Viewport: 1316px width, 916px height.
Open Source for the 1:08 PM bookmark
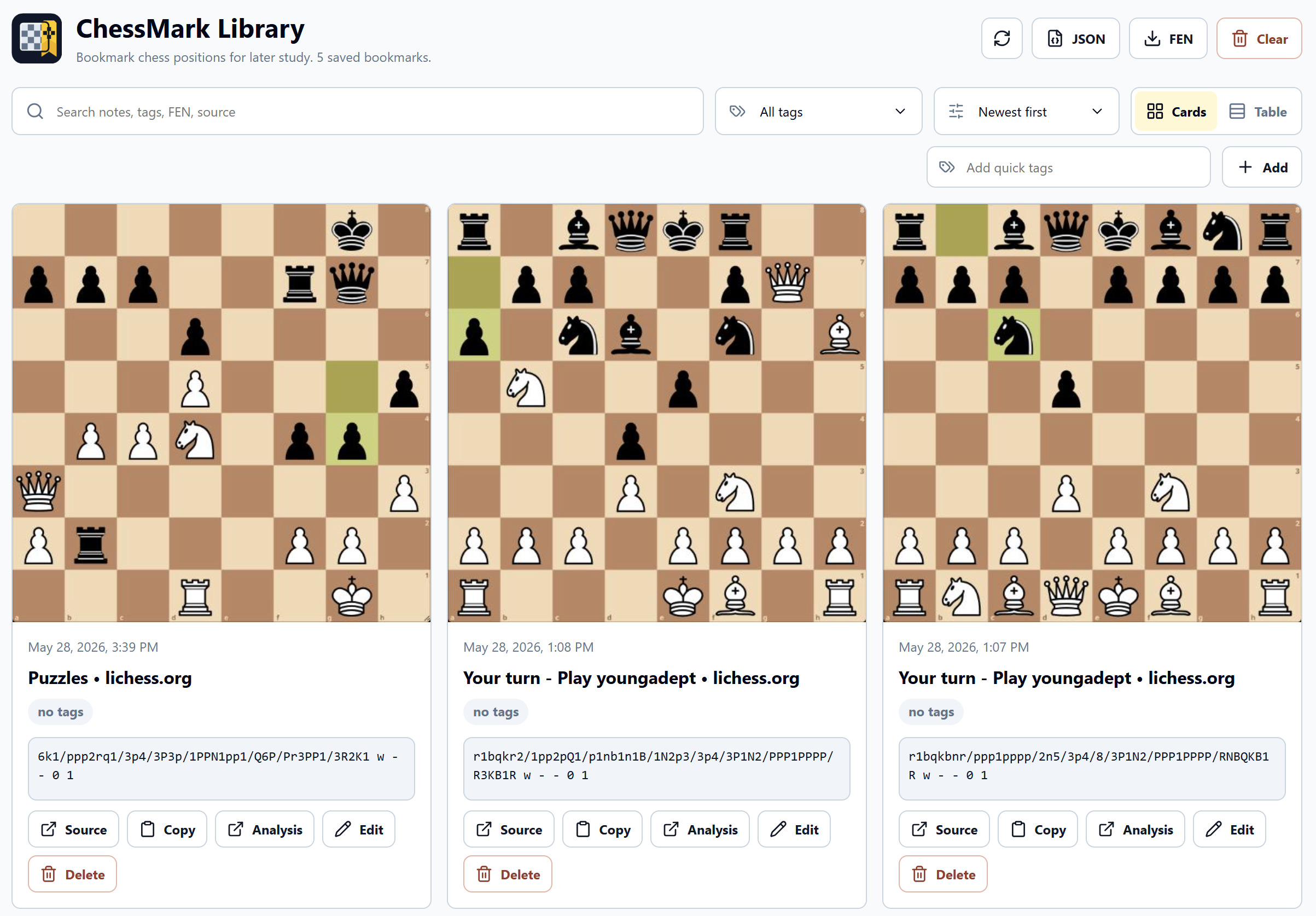(x=508, y=829)
